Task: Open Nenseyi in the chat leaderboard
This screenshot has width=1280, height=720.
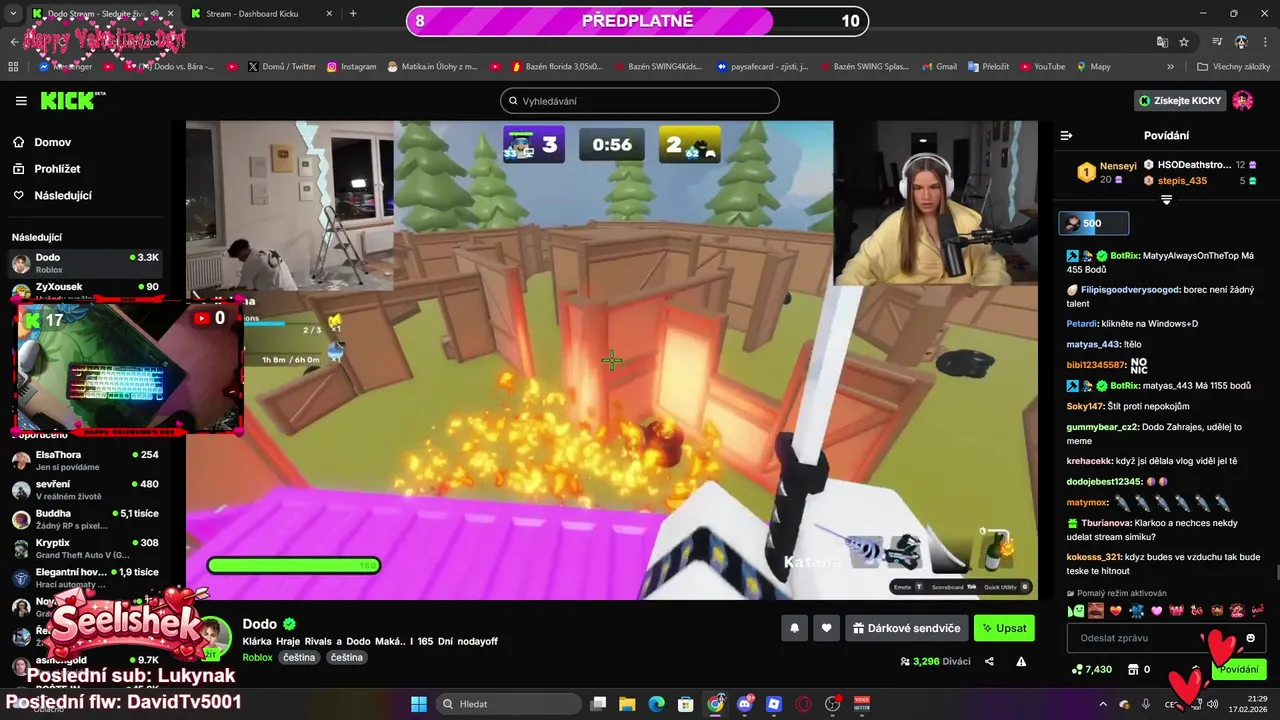Action: (x=1106, y=172)
